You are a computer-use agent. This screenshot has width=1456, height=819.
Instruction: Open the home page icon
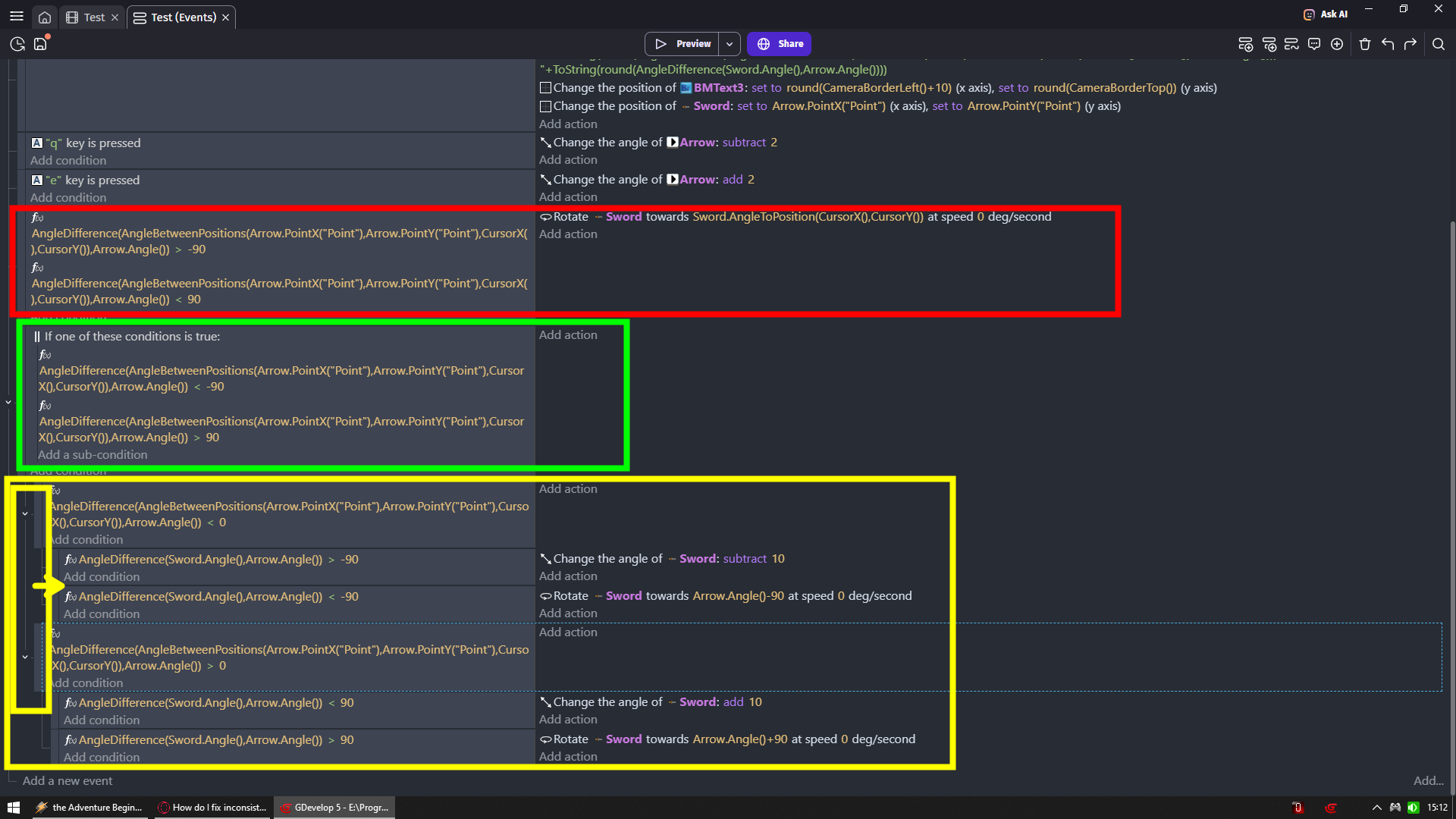pos(45,17)
